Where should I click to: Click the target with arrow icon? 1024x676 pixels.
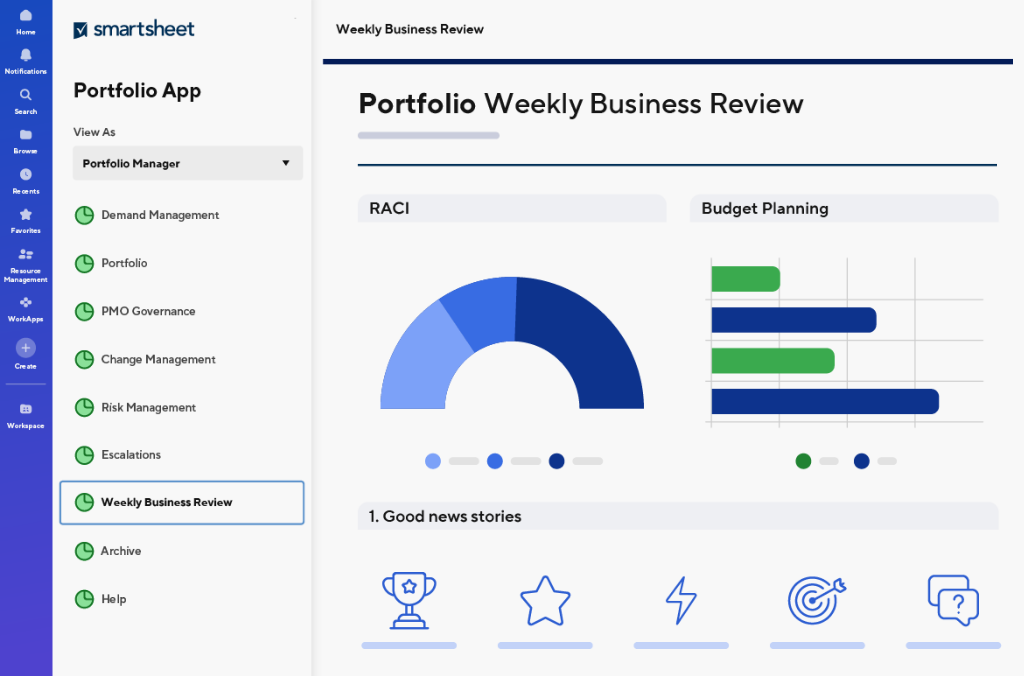pyautogui.click(x=817, y=601)
